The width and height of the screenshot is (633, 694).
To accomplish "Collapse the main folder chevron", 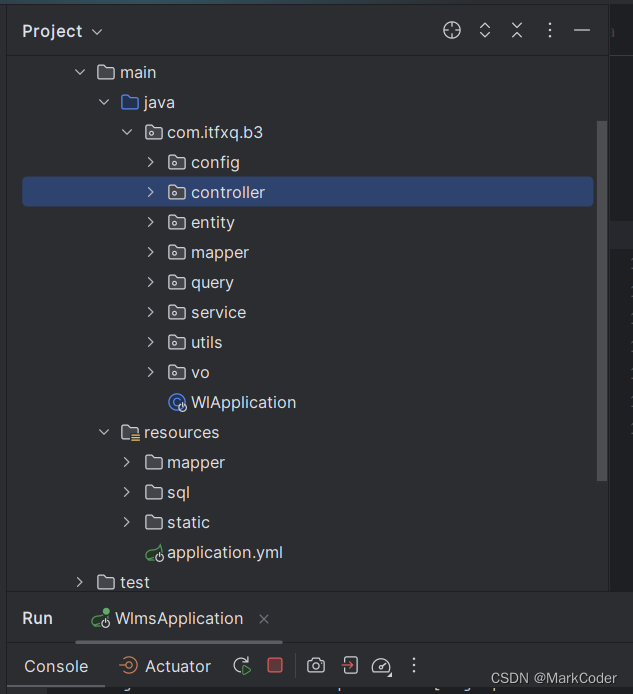I will (x=80, y=72).
